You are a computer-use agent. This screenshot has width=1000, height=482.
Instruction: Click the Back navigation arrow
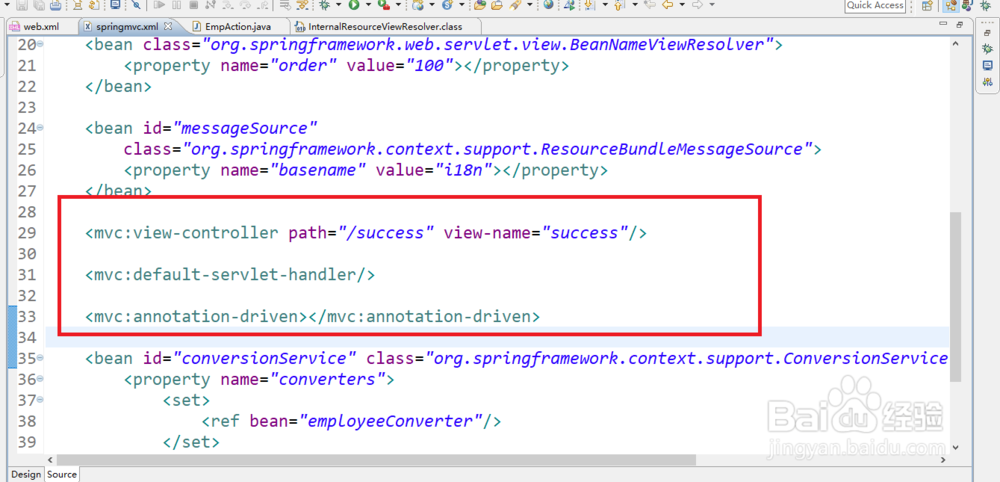click(x=667, y=5)
